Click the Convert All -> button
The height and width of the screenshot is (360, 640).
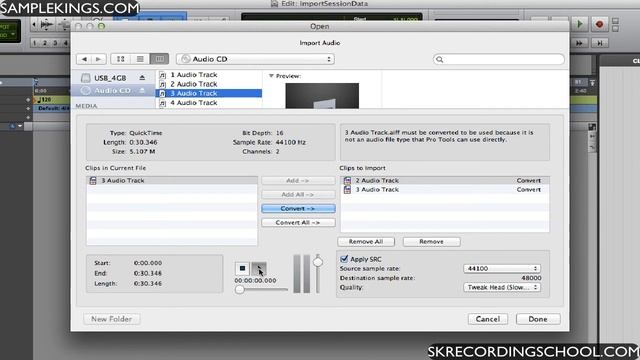[298, 222]
